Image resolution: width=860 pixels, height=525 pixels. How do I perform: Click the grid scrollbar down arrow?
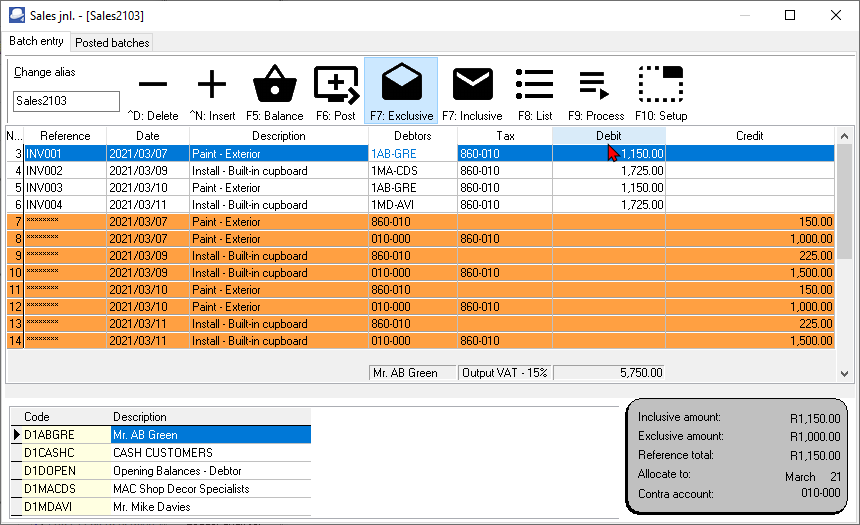tap(845, 374)
